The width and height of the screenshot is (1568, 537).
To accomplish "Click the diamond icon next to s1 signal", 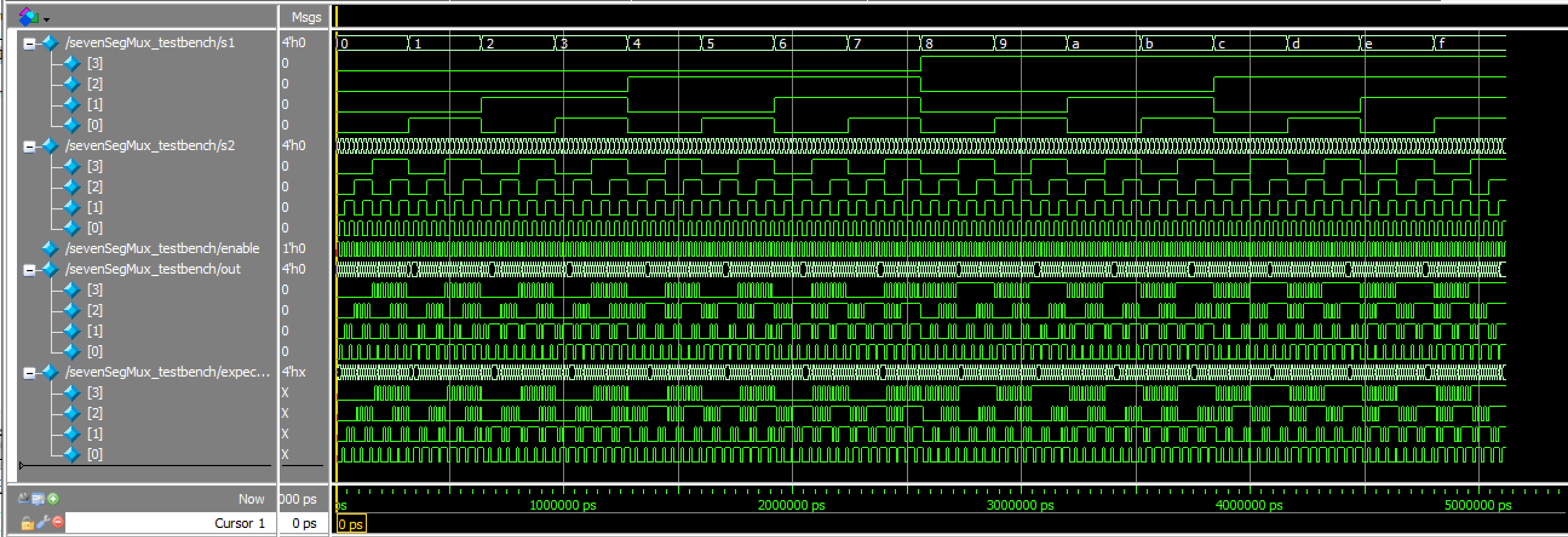I will point(50,42).
